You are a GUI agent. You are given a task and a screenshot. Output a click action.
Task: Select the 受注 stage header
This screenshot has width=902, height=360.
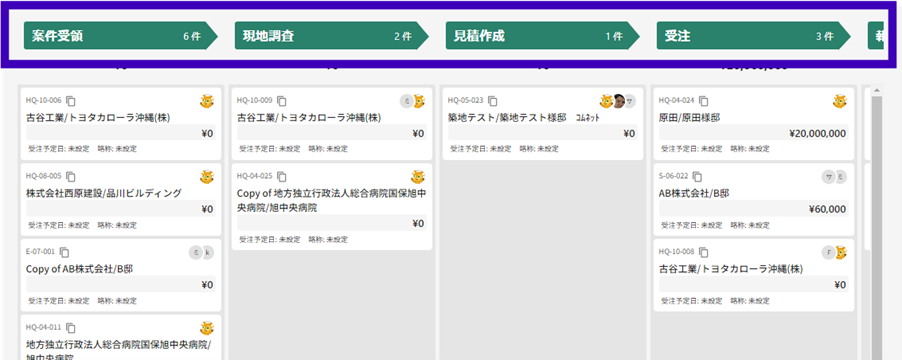point(754,36)
